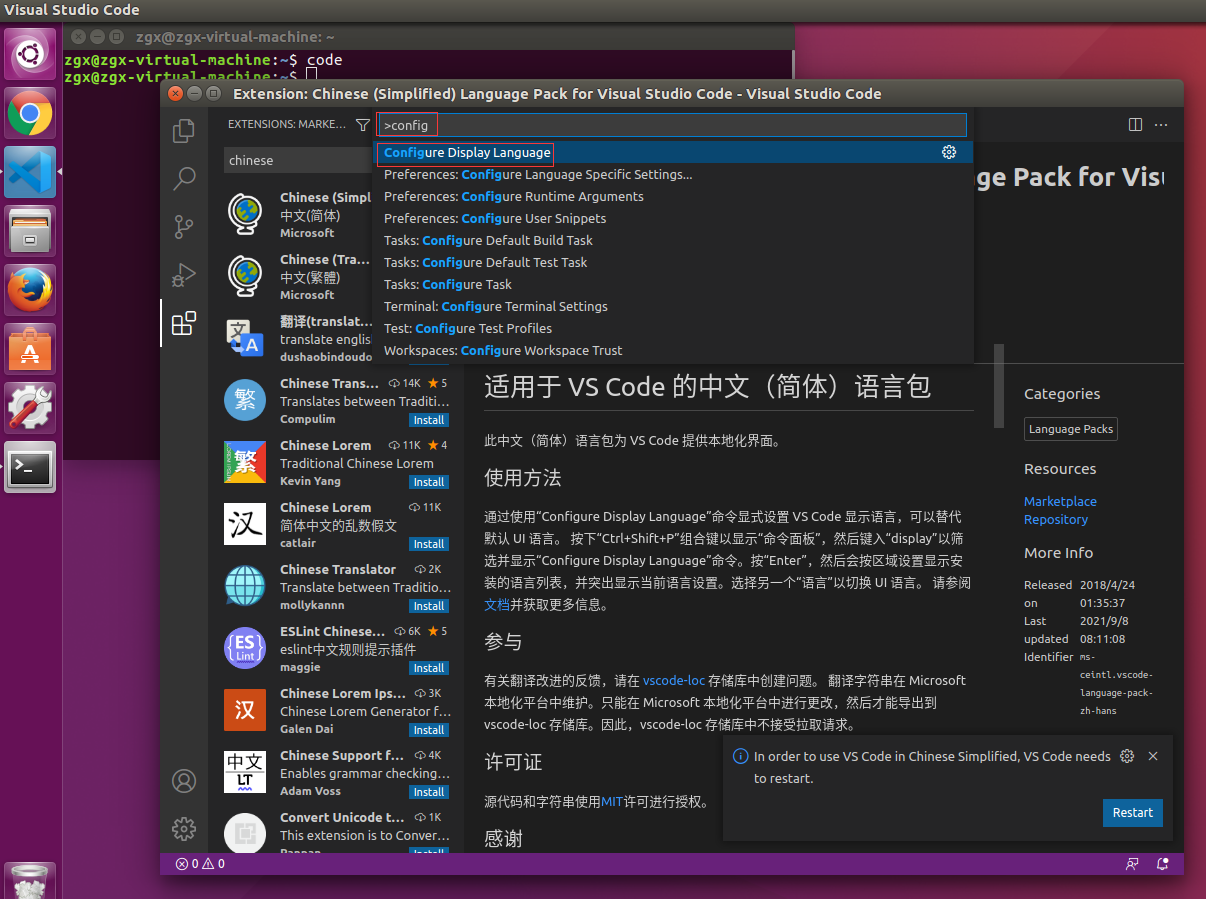Image resolution: width=1206 pixels, height=899 pixels.
Task: Select the Extensions view icon
Action: pyautogui.click(x=184, y=323)
